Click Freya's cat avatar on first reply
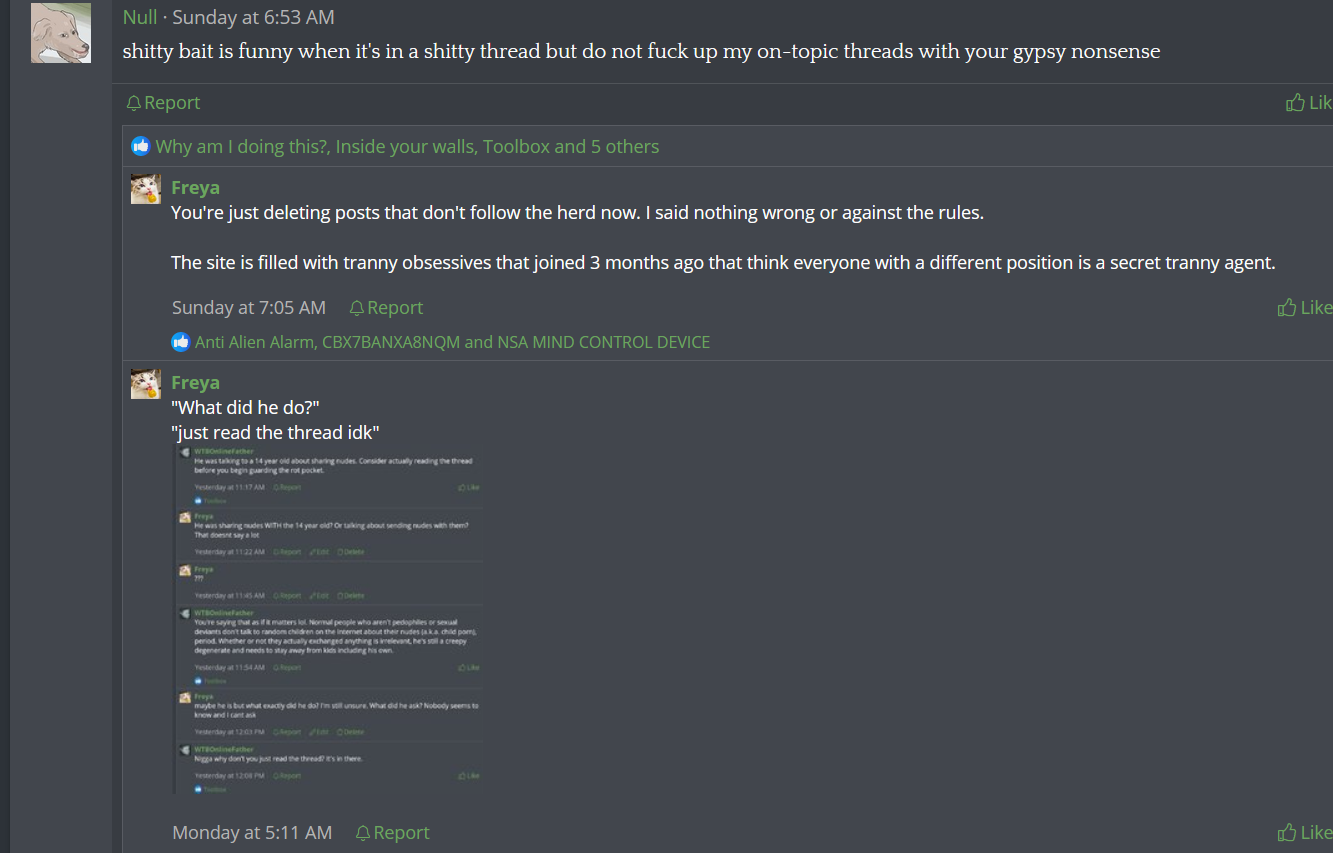Screen dimensions: 1333x853 [146, 188]
